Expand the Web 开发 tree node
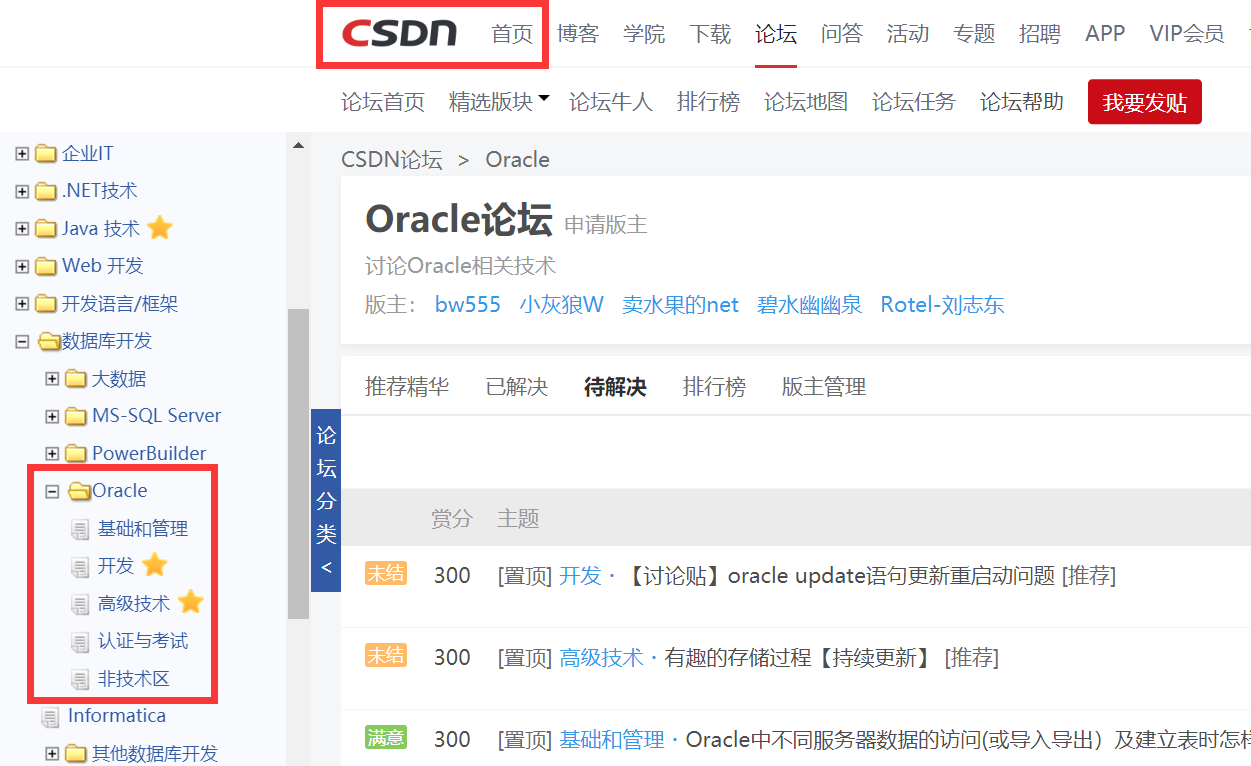 (x=22, y=266)
